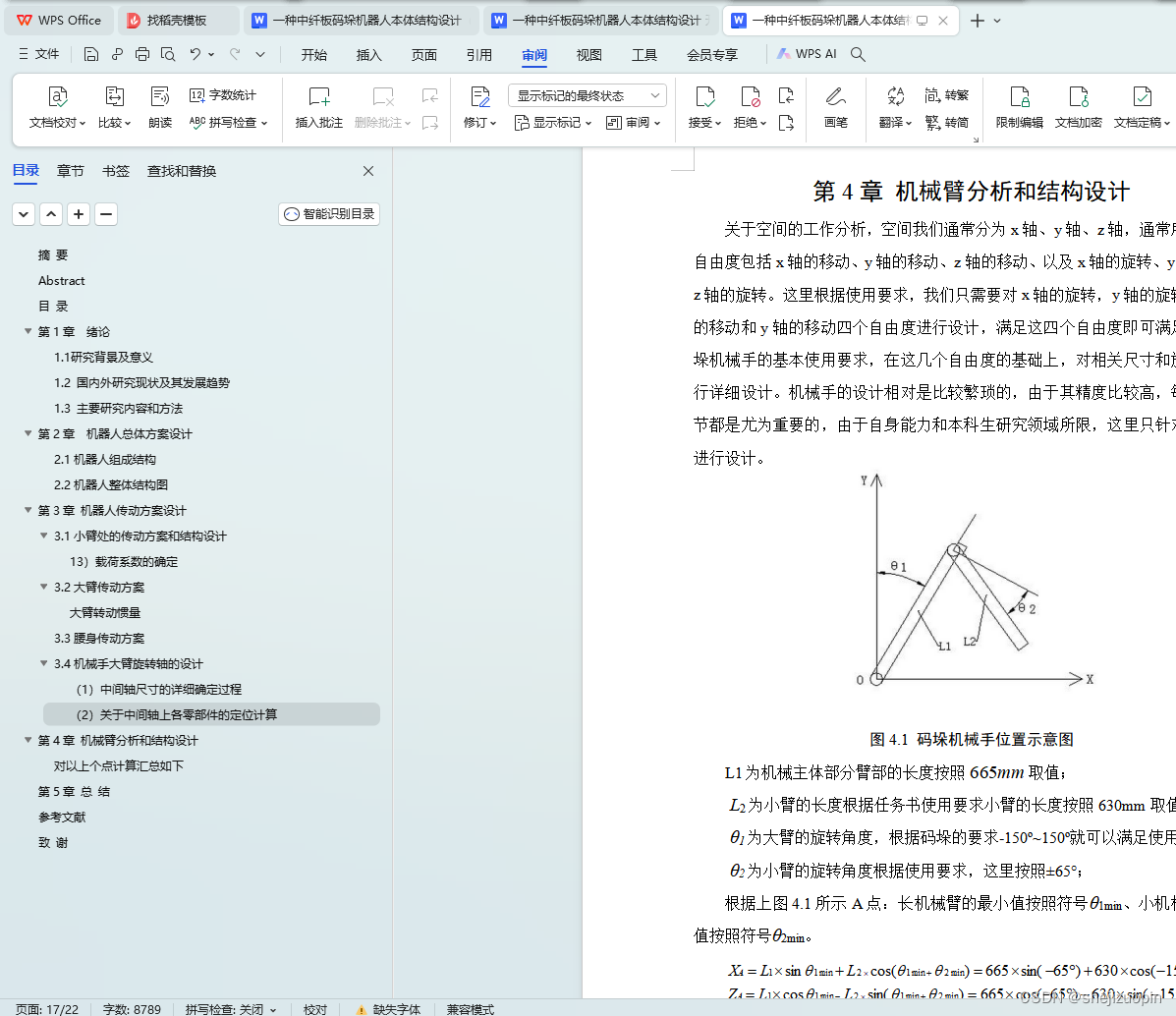
Task: Collapse the 第 4 章 outline node
Action: [28, 739]
